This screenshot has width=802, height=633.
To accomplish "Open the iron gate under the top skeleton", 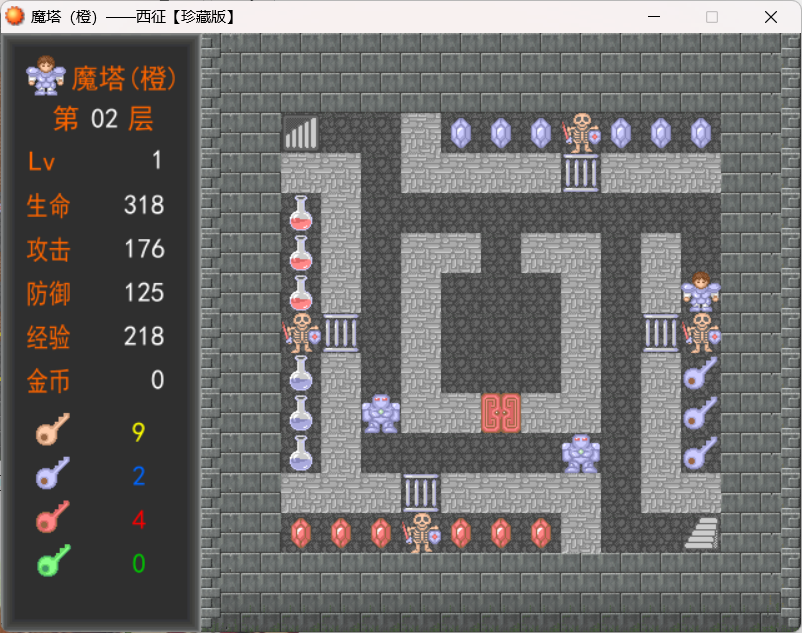I will point(581,173).
